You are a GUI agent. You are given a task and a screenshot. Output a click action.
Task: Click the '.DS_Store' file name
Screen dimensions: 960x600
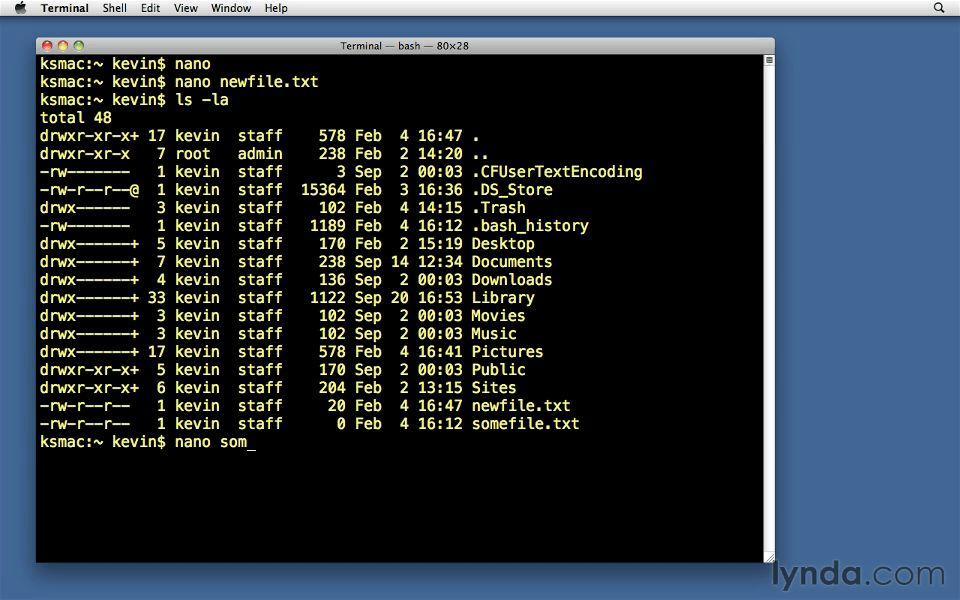click(x=512, y=190)
